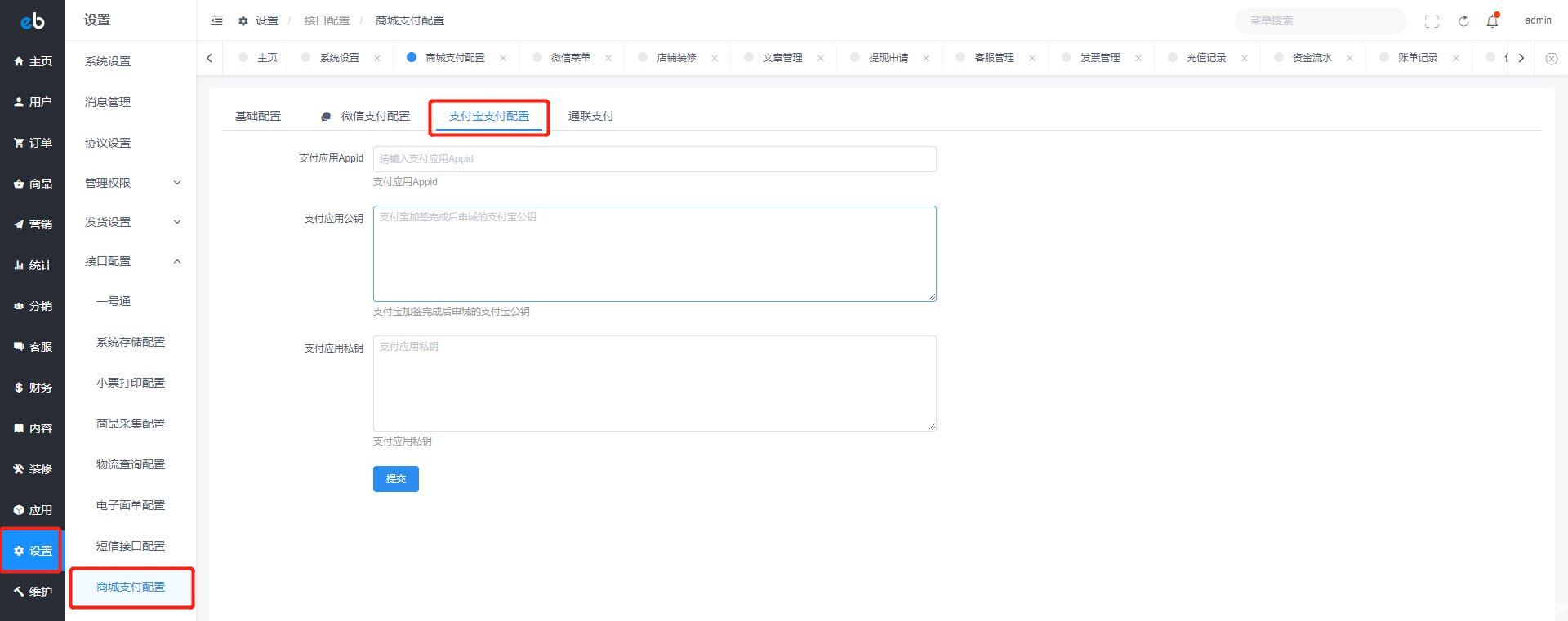
Task: Close the 微信菜单 tab
Action: tap(608, 58)
